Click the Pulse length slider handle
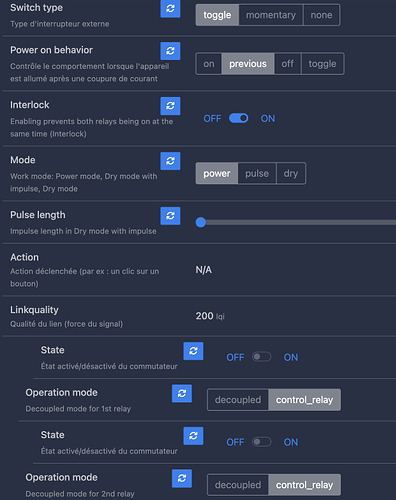 pyautogui.click(x=201, y=222)
